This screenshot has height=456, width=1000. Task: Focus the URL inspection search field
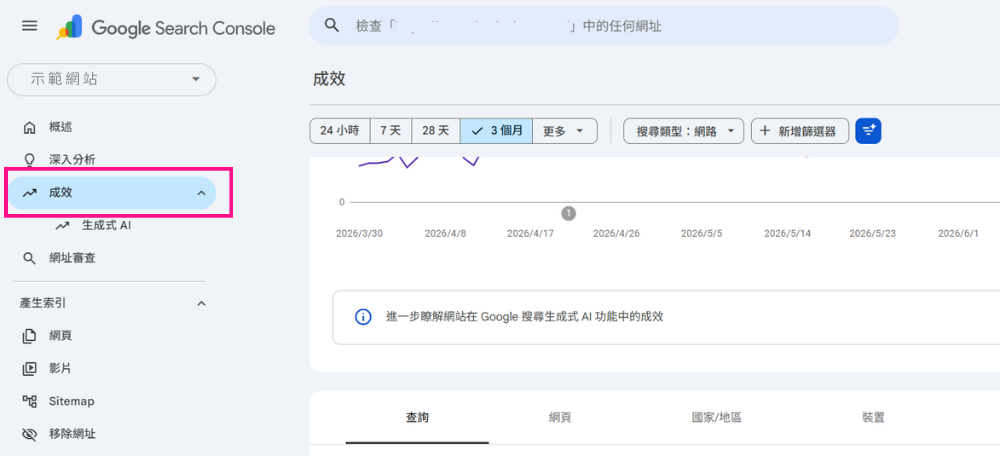tap(603, 26)
